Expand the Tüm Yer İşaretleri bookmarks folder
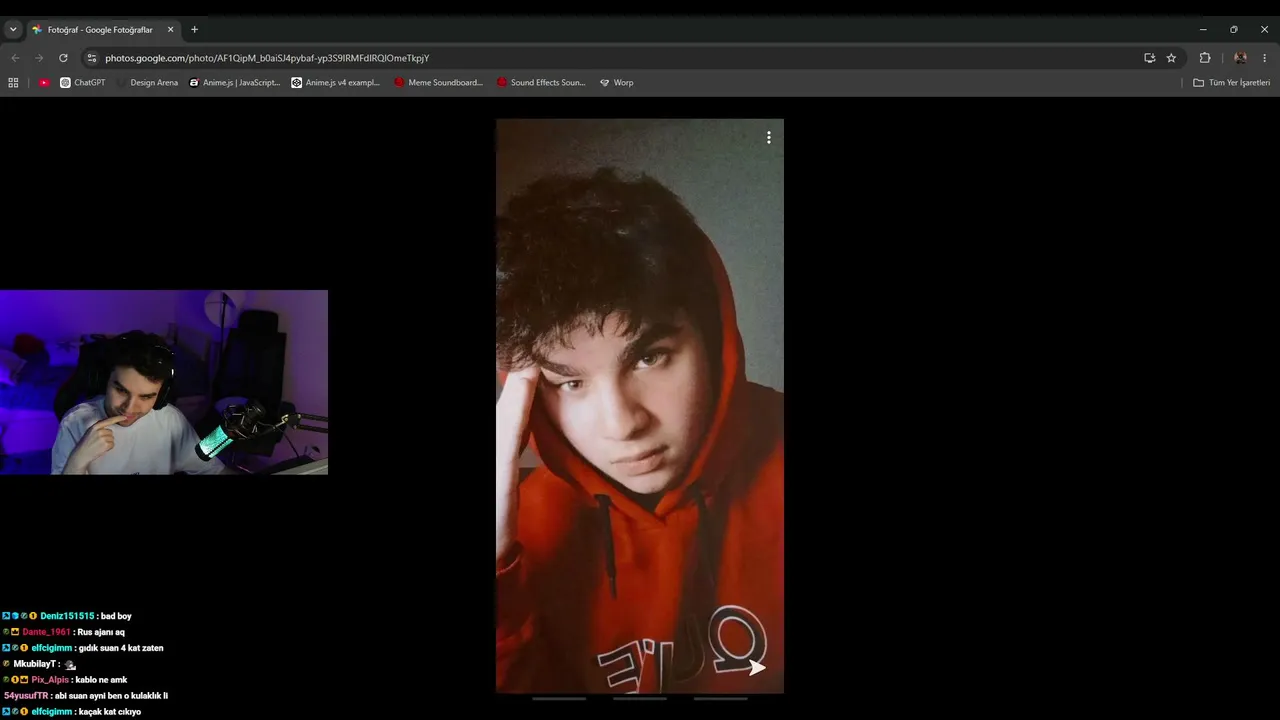Viewport: 1280px width, 720px height. pos(1231,83)
